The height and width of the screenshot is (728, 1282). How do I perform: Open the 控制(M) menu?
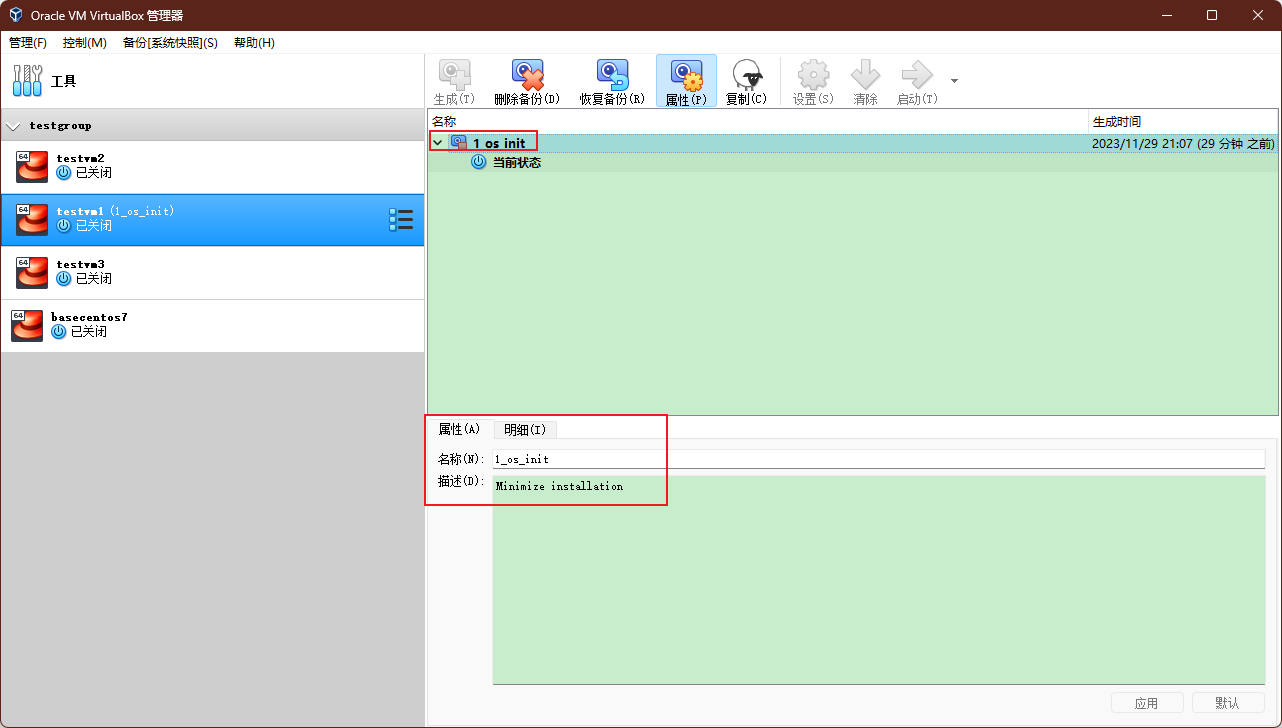(x=85, y=43)
